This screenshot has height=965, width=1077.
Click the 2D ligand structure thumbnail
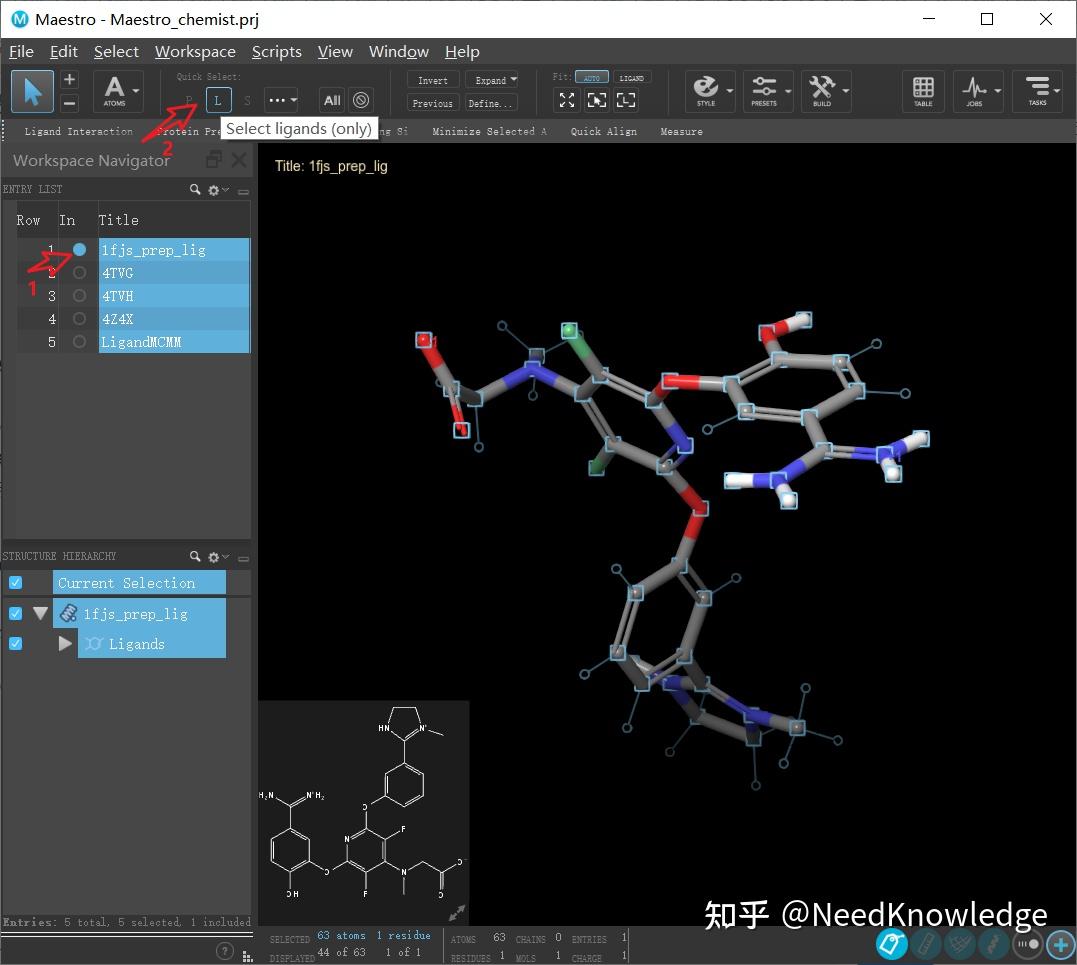(x=364, y=810)
